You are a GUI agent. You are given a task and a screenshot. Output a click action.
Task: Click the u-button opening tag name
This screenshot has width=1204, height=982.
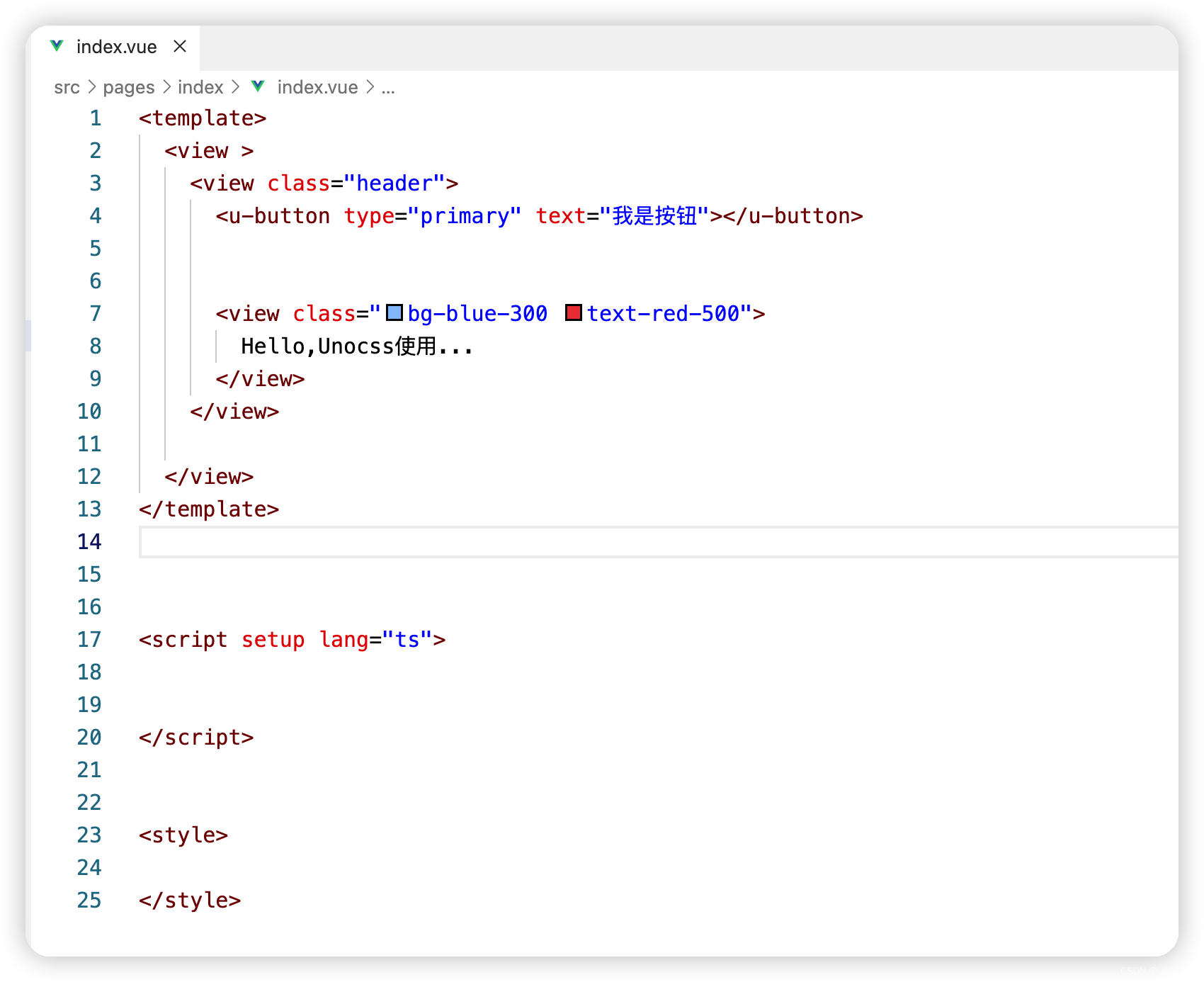pyautogui.click(x=279, y=216)
